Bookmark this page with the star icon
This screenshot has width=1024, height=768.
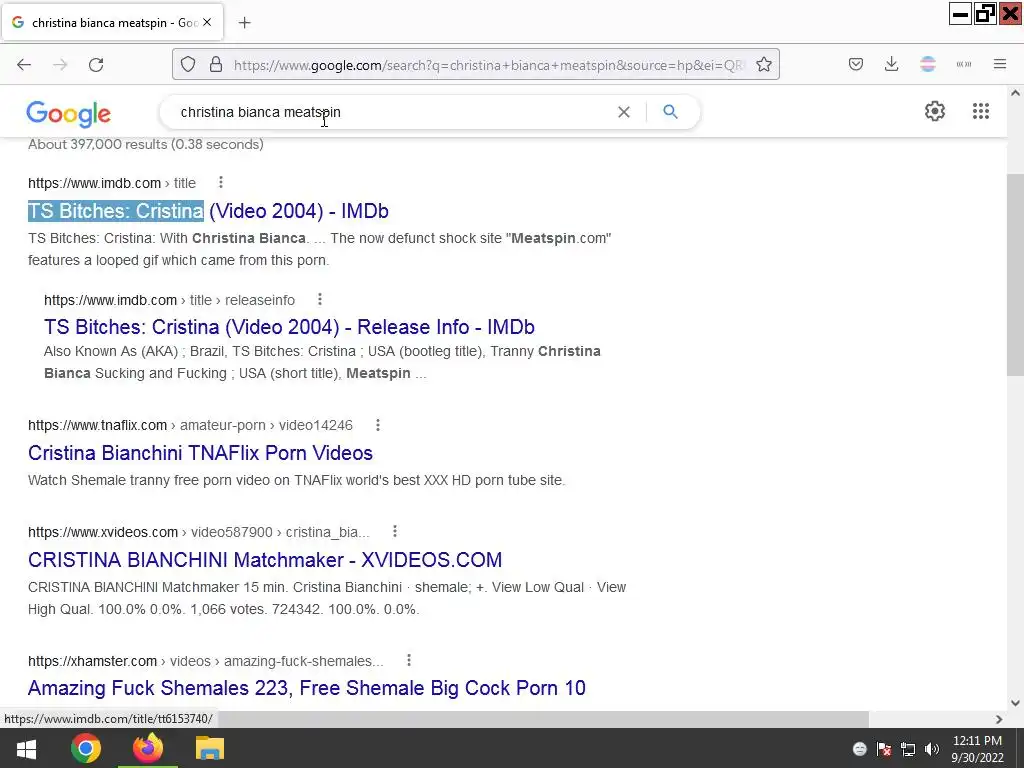pos(763,65)
